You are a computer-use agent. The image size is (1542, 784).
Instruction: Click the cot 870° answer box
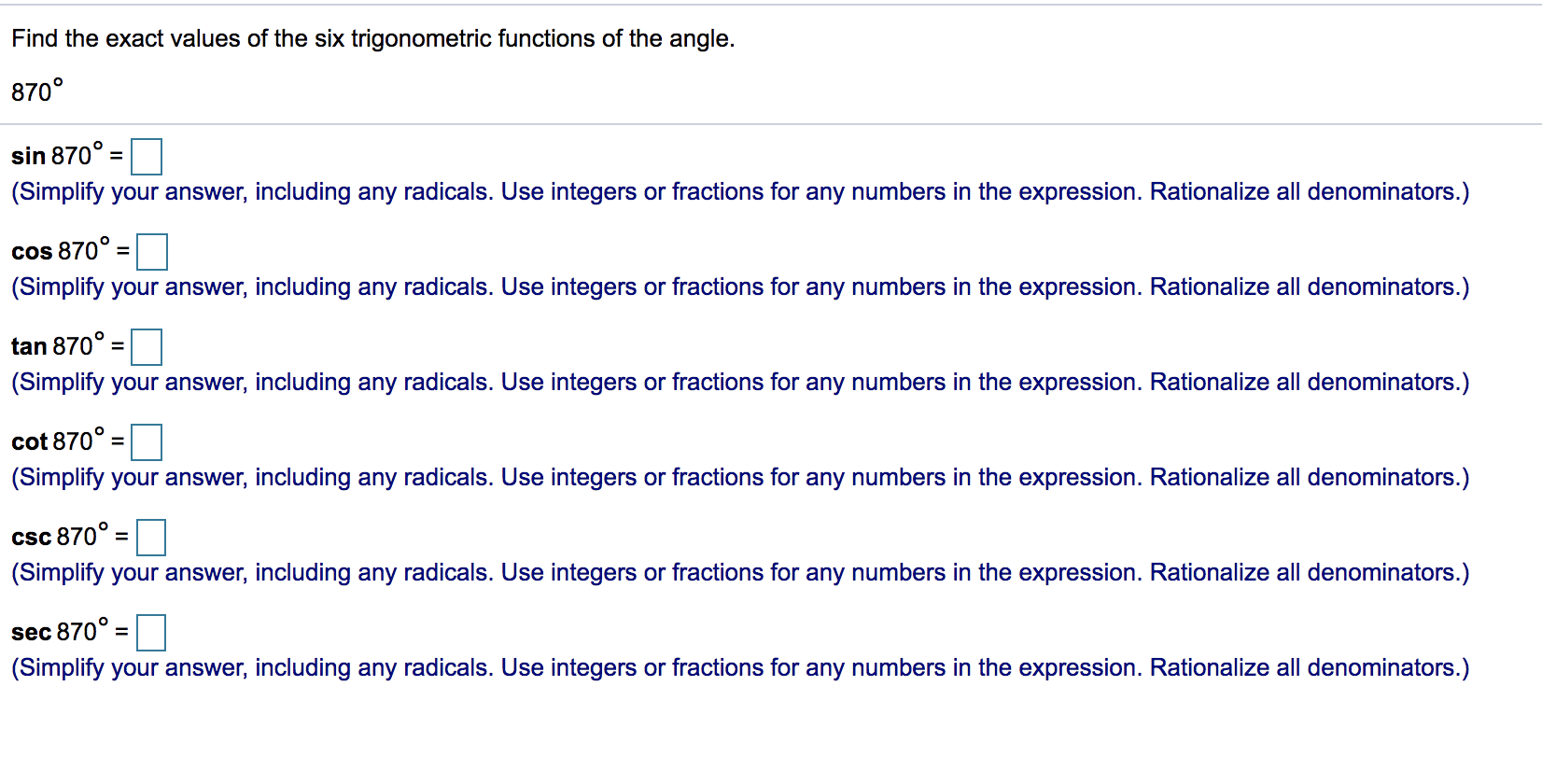point(147,442)
